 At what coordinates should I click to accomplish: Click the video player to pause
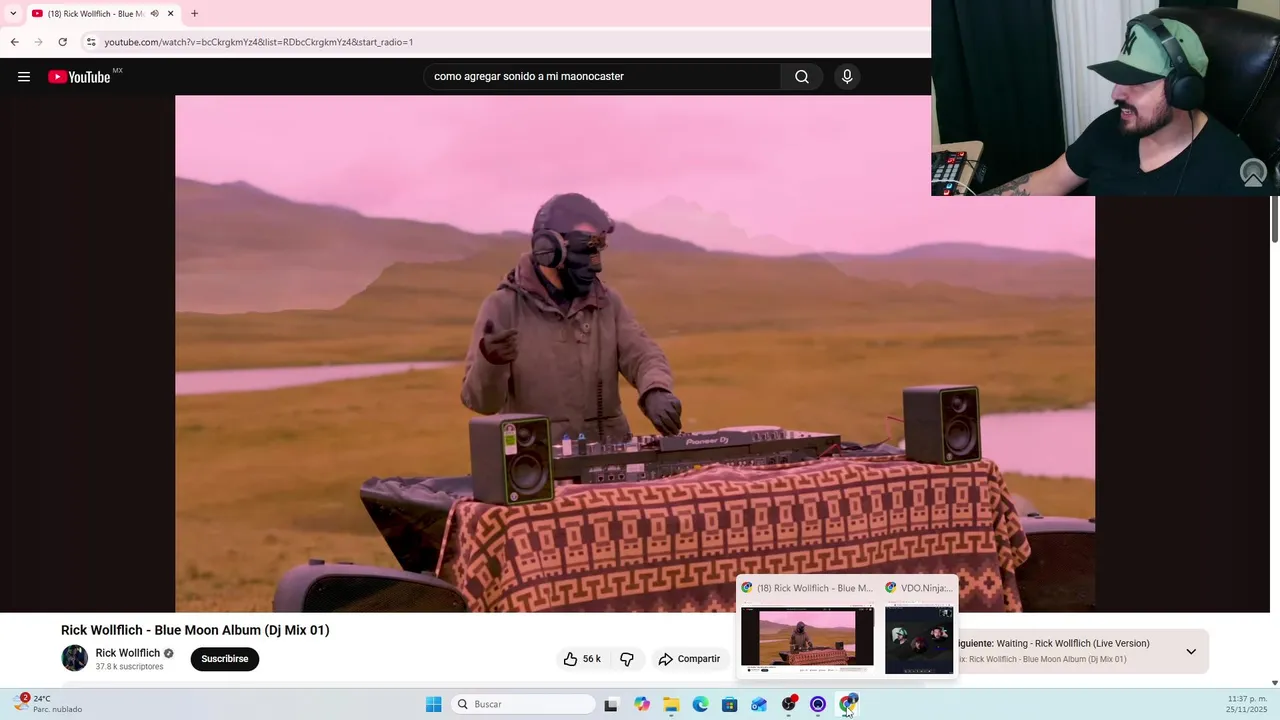tap(635, 354)
